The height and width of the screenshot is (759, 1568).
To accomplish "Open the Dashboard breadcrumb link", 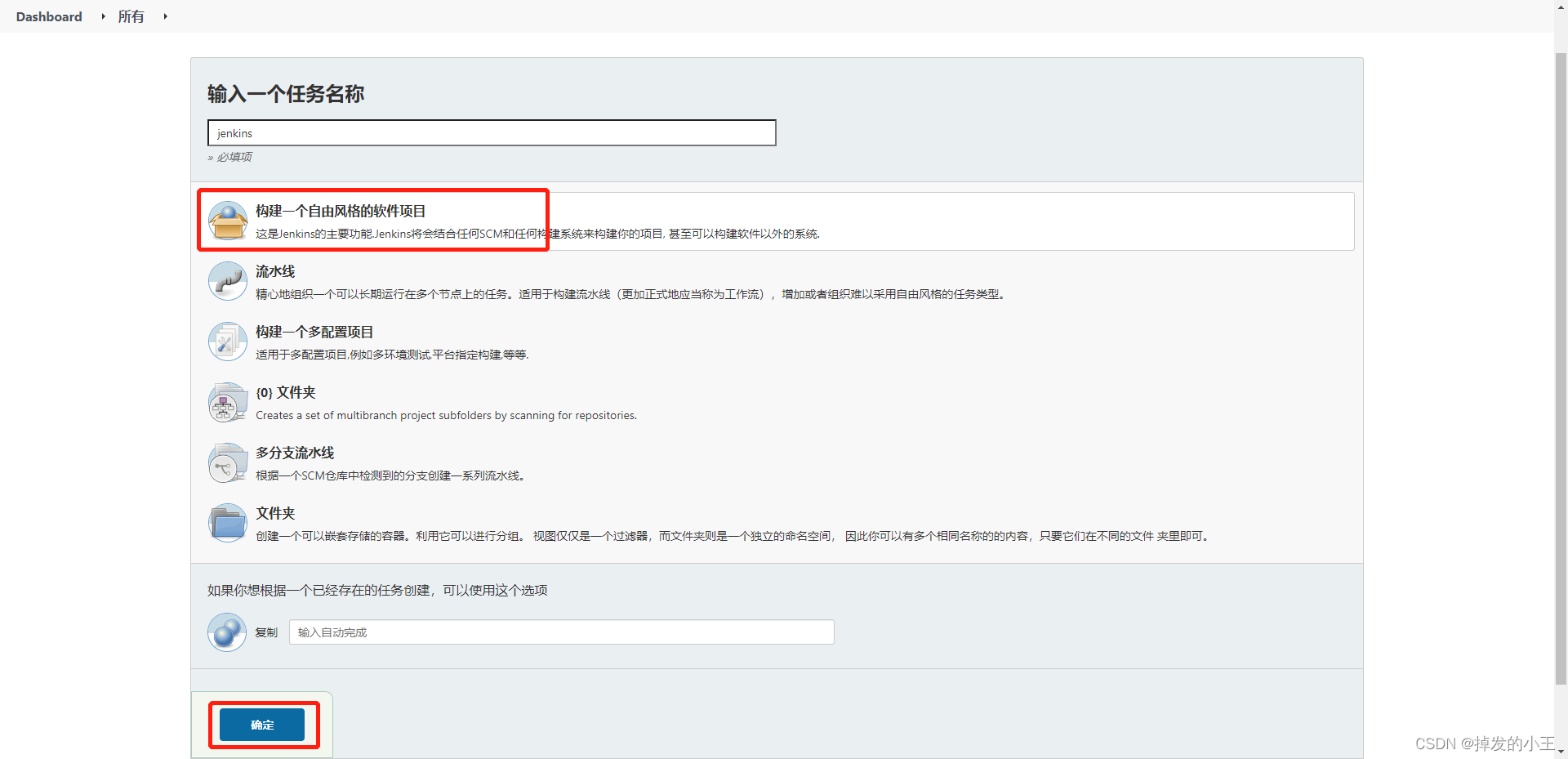I will tap(49, 16).
